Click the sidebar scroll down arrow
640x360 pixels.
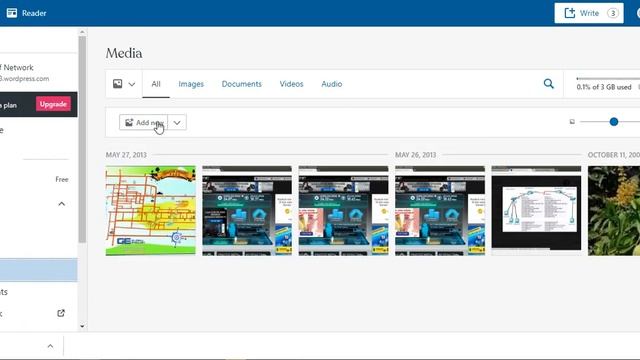click(82, 326)
